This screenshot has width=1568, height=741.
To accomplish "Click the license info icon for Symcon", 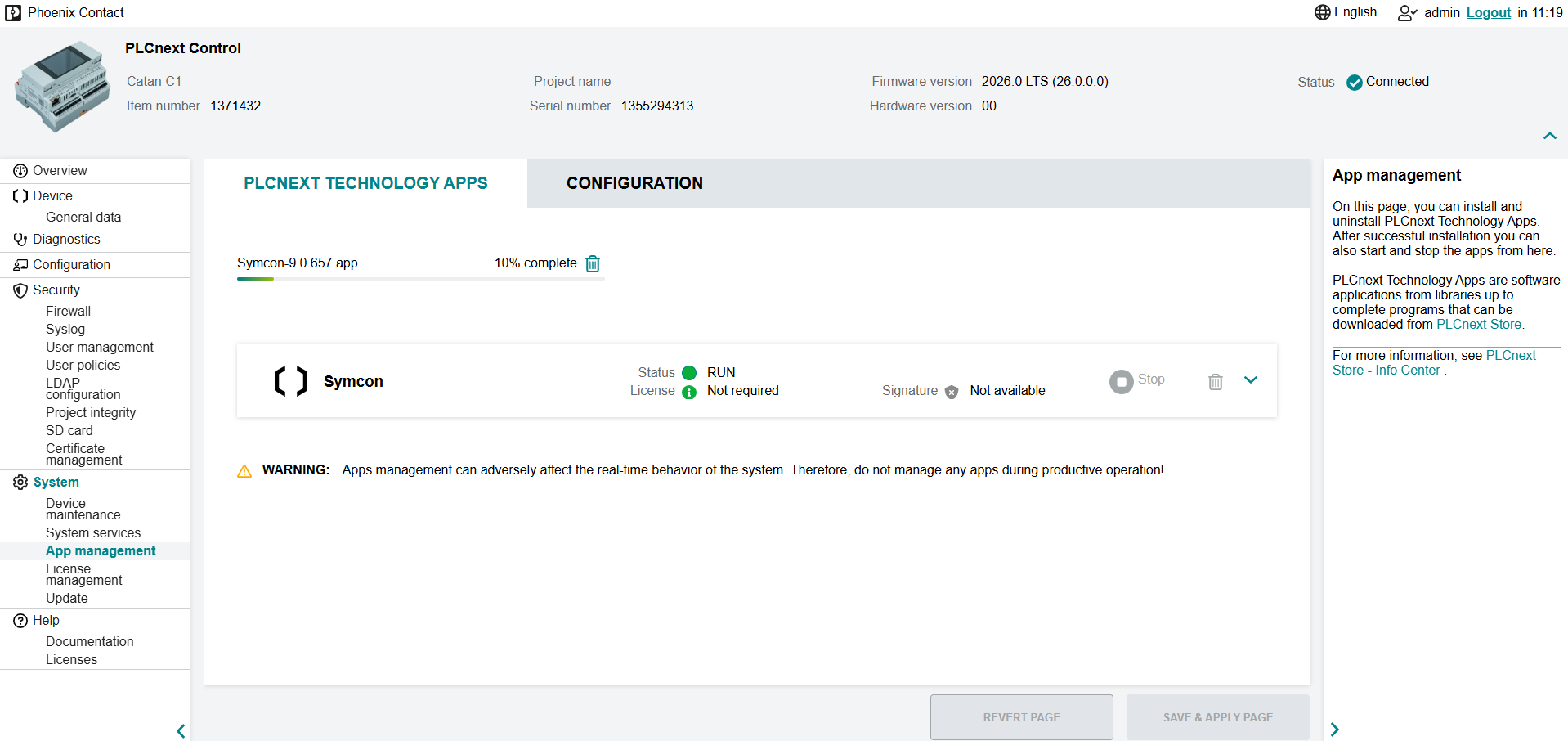I will [689, 392].
